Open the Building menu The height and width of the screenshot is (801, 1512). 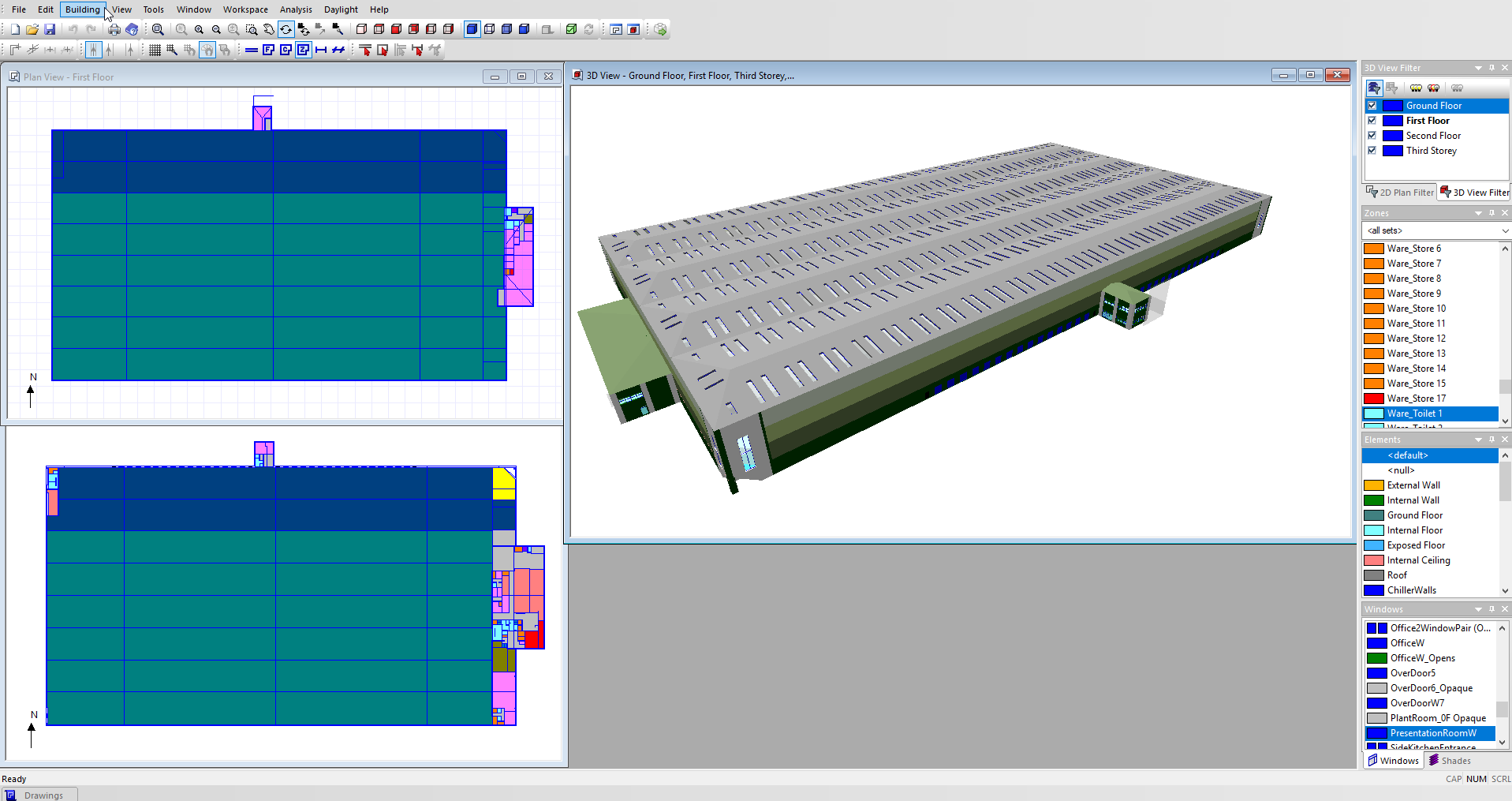[82, 9]
